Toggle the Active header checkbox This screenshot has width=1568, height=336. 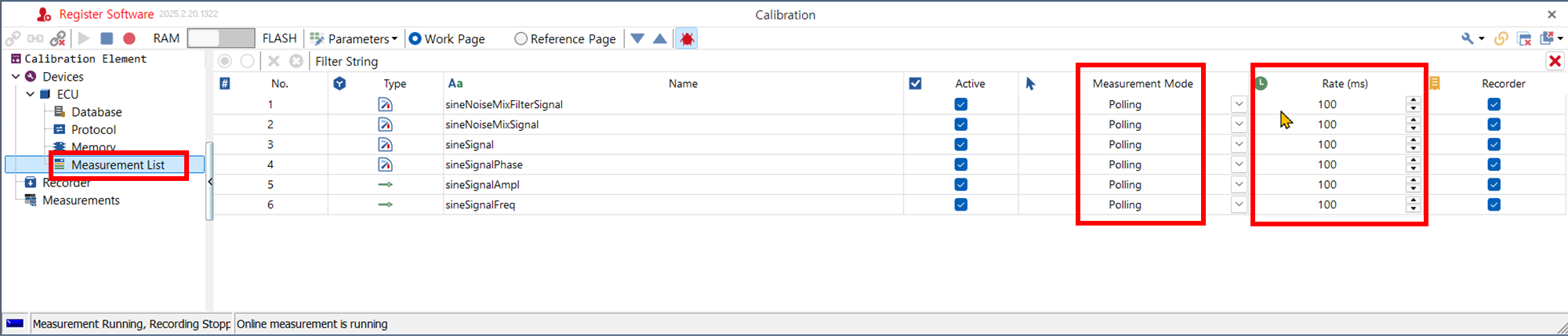click(x=915, y=83)
